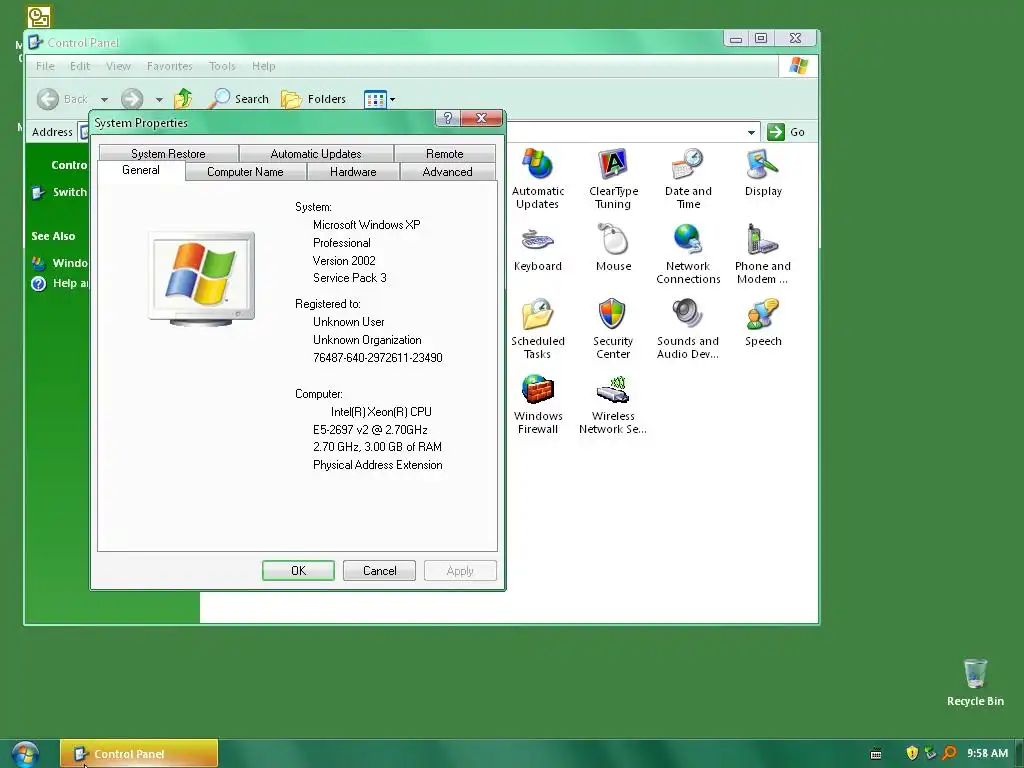Open Network Connections icon

(x=688, y=253)
